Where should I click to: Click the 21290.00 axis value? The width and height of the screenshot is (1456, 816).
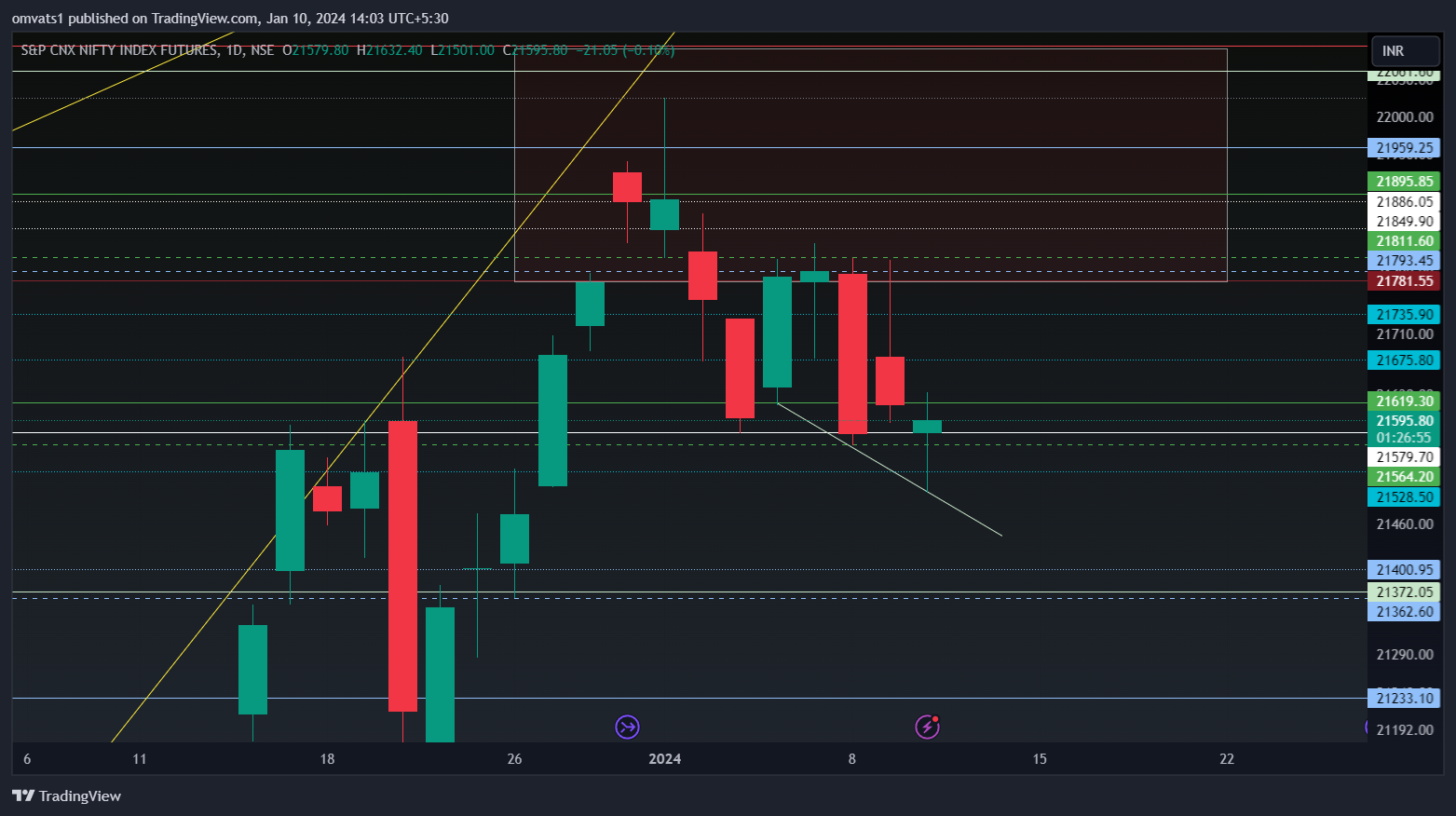pos(1405,655)
